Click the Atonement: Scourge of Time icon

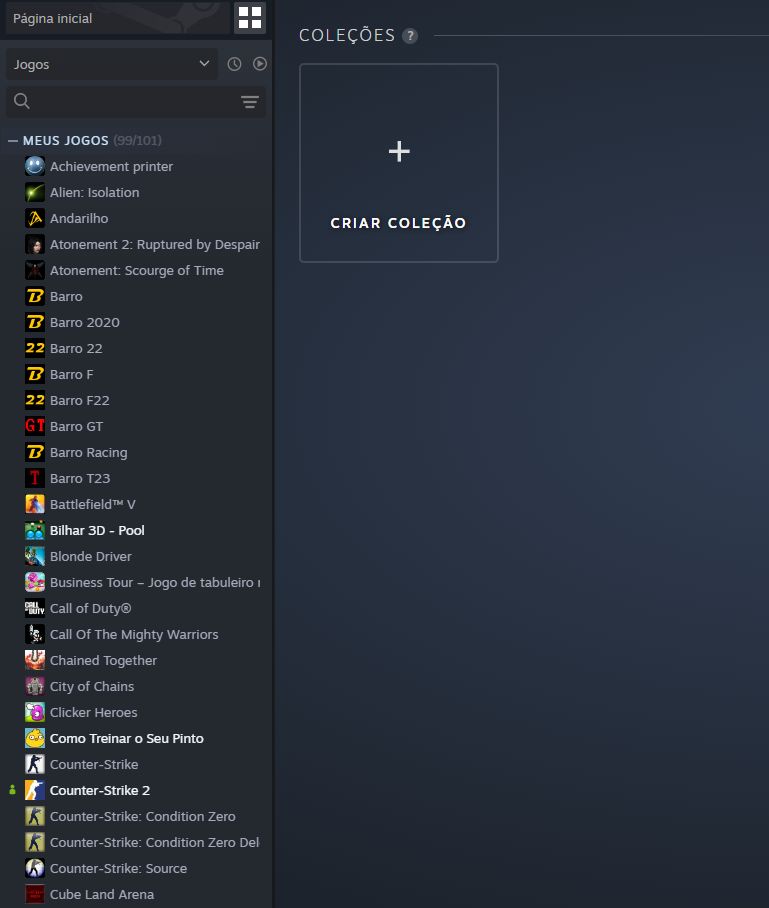(x=35, y=270)
